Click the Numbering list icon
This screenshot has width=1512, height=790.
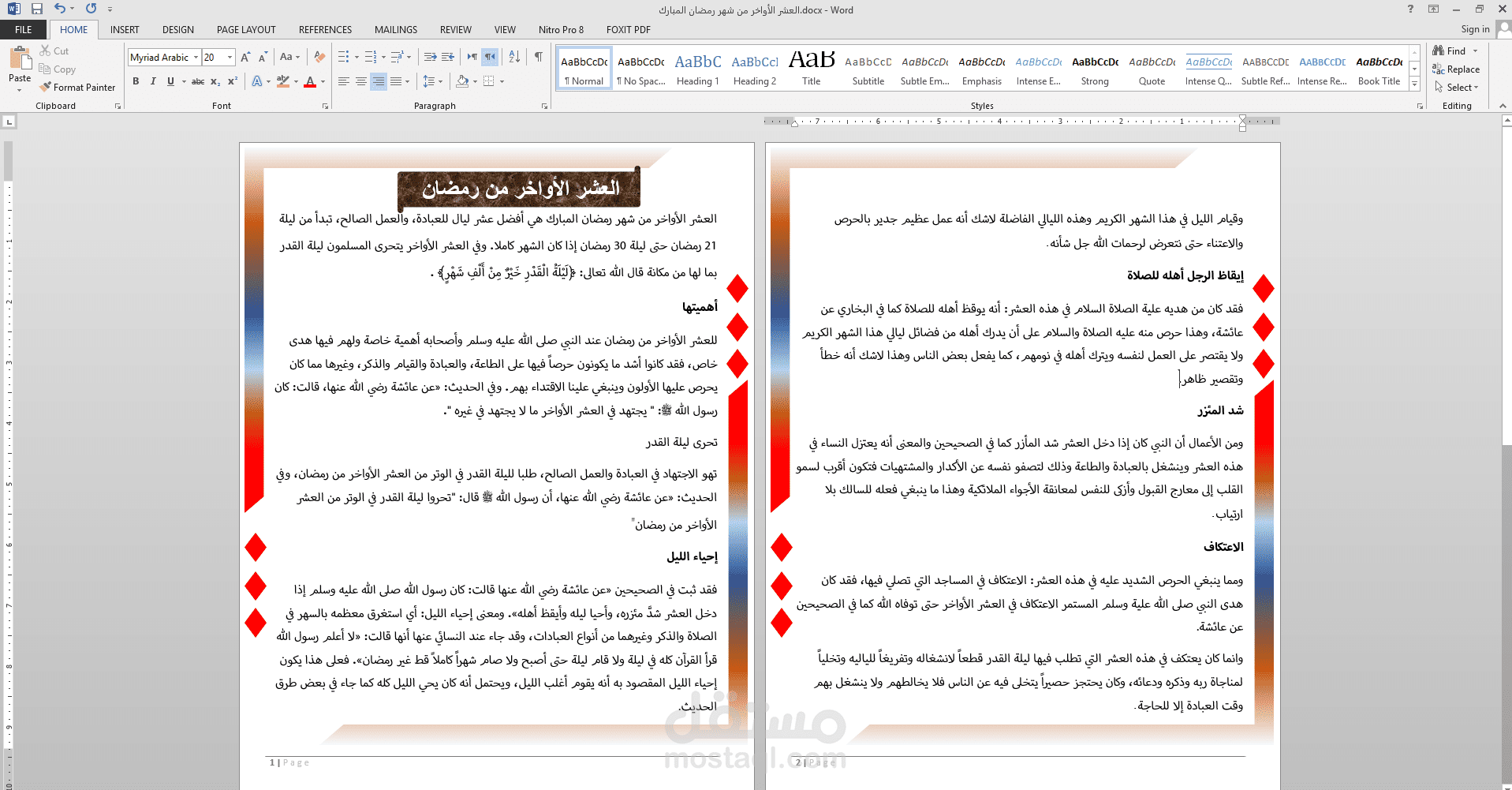(371, 58)
